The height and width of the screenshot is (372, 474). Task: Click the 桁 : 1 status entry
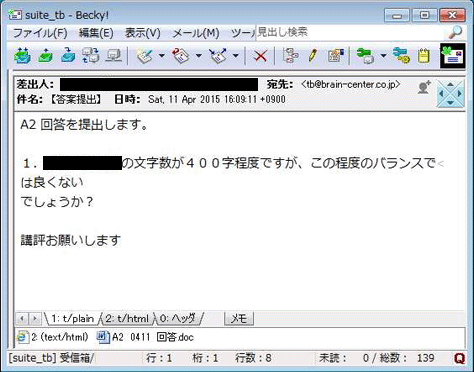click(205, 358)
